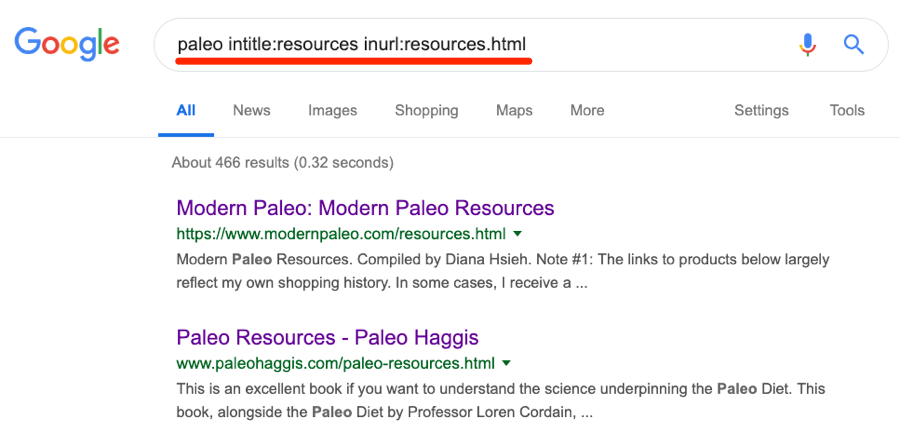Switch to the Images tab
The width and height of the screenshot is (900, 433).
tap(332, 111)
